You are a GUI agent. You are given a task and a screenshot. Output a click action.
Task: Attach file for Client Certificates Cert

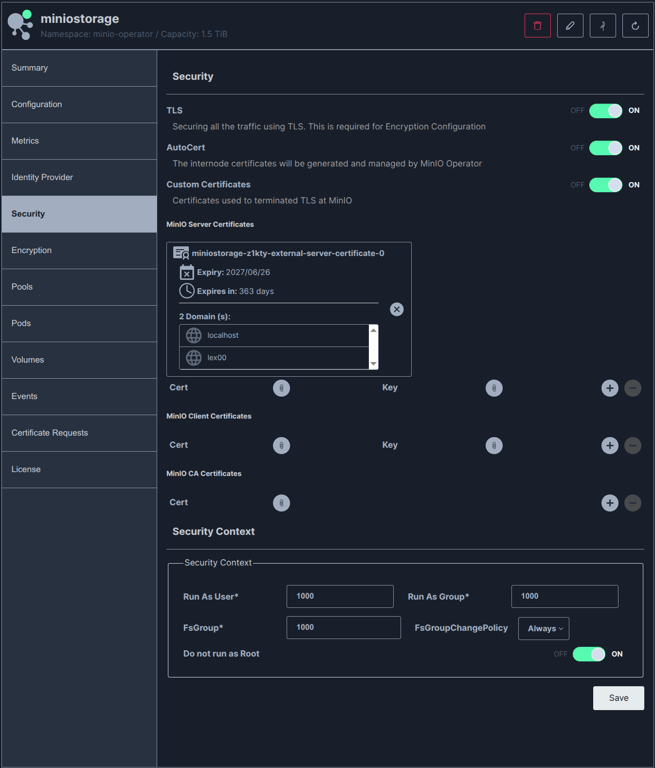[281, 445]
